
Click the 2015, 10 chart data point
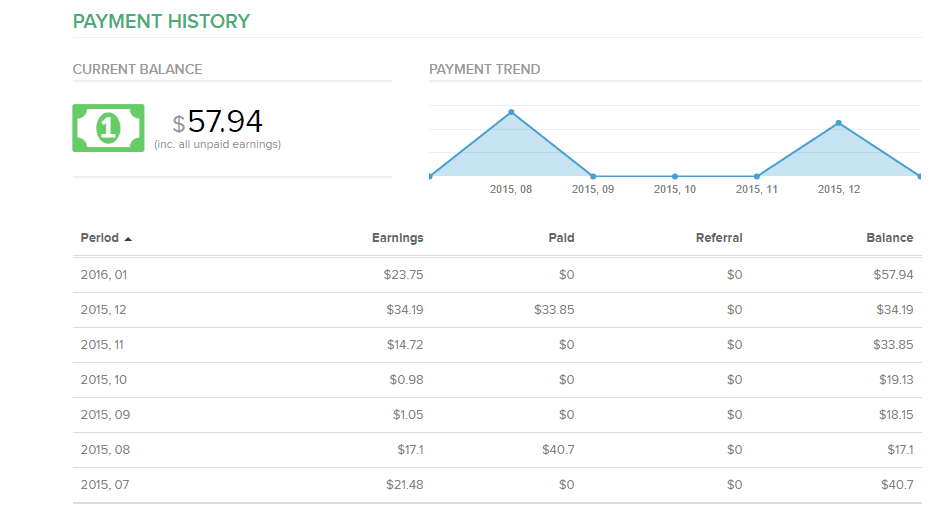pos(675,177)
